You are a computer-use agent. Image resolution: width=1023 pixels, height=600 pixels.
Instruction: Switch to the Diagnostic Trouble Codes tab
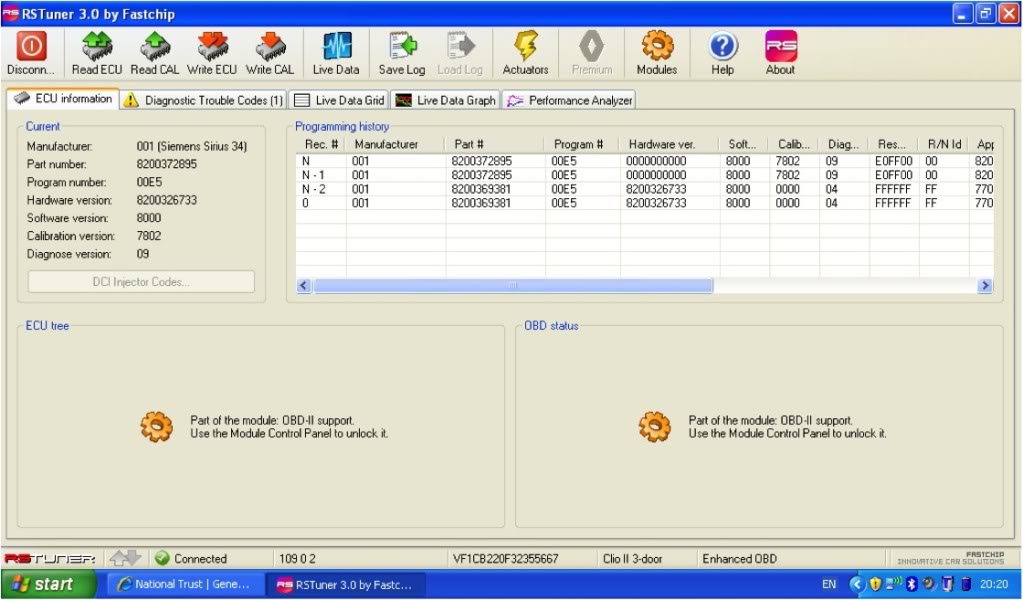(x=210, y=99)
